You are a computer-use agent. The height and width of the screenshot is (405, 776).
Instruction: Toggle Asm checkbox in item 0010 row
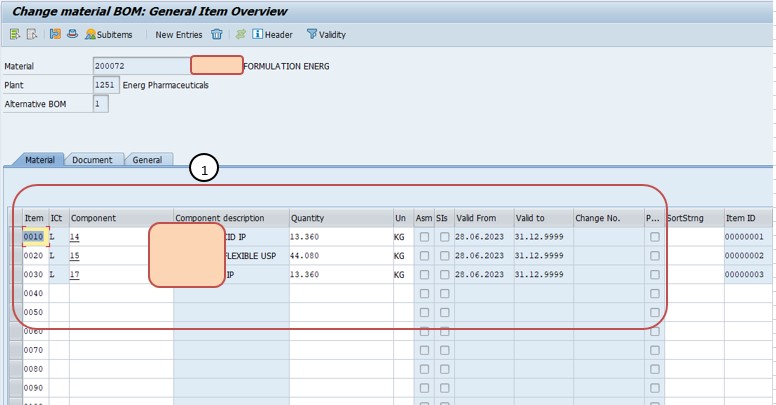424,237
